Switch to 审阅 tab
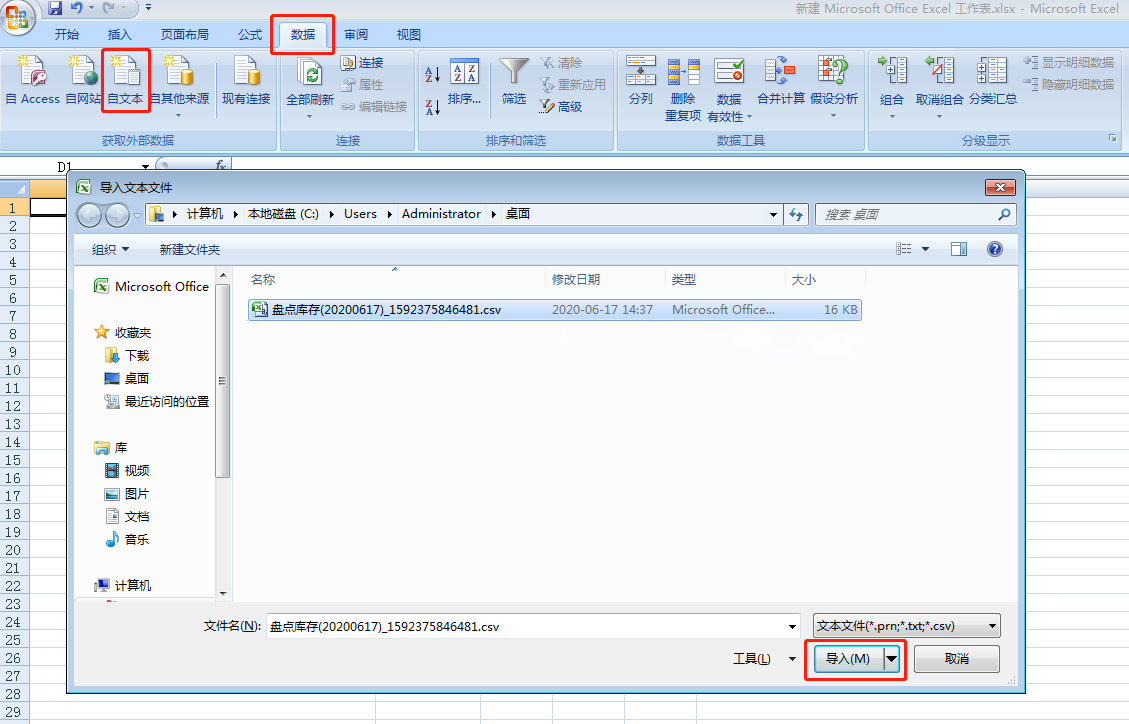1129x724 pixels. pos(356,35)
